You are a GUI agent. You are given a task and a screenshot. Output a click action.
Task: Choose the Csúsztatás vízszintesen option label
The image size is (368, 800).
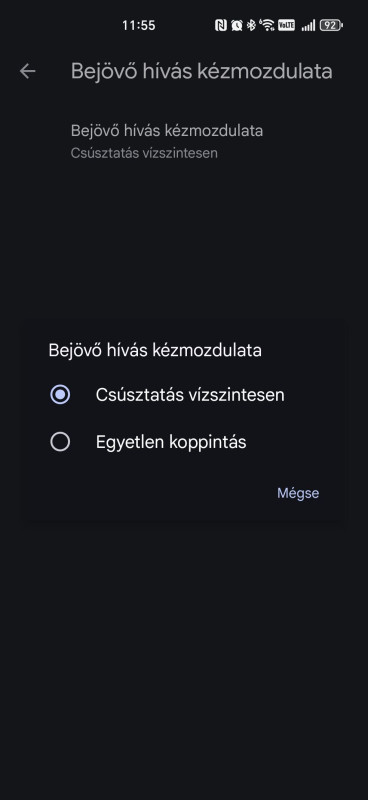click(190, 394)
